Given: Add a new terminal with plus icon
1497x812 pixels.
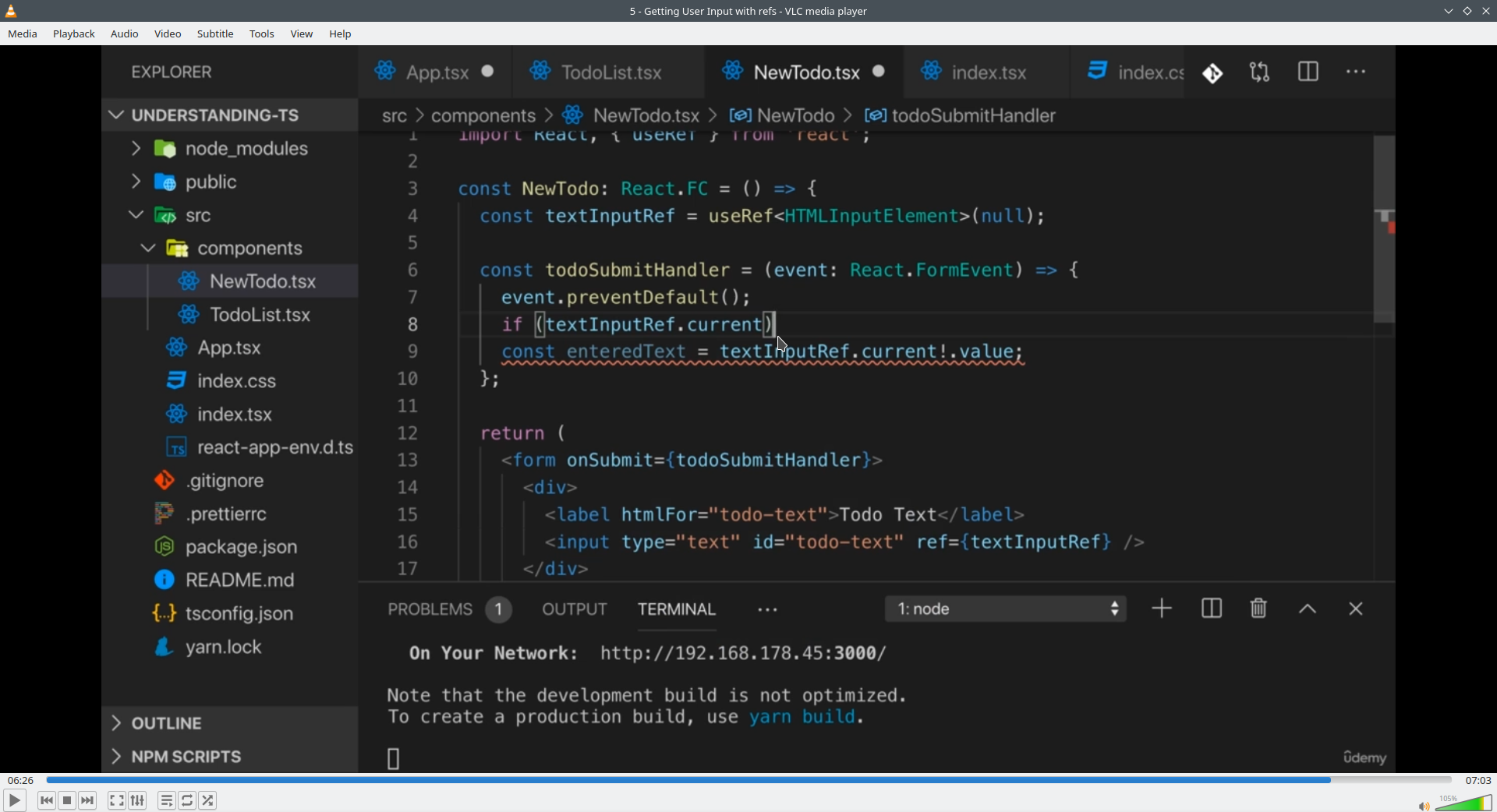Looking at the screenshot, I should 1162,609.
